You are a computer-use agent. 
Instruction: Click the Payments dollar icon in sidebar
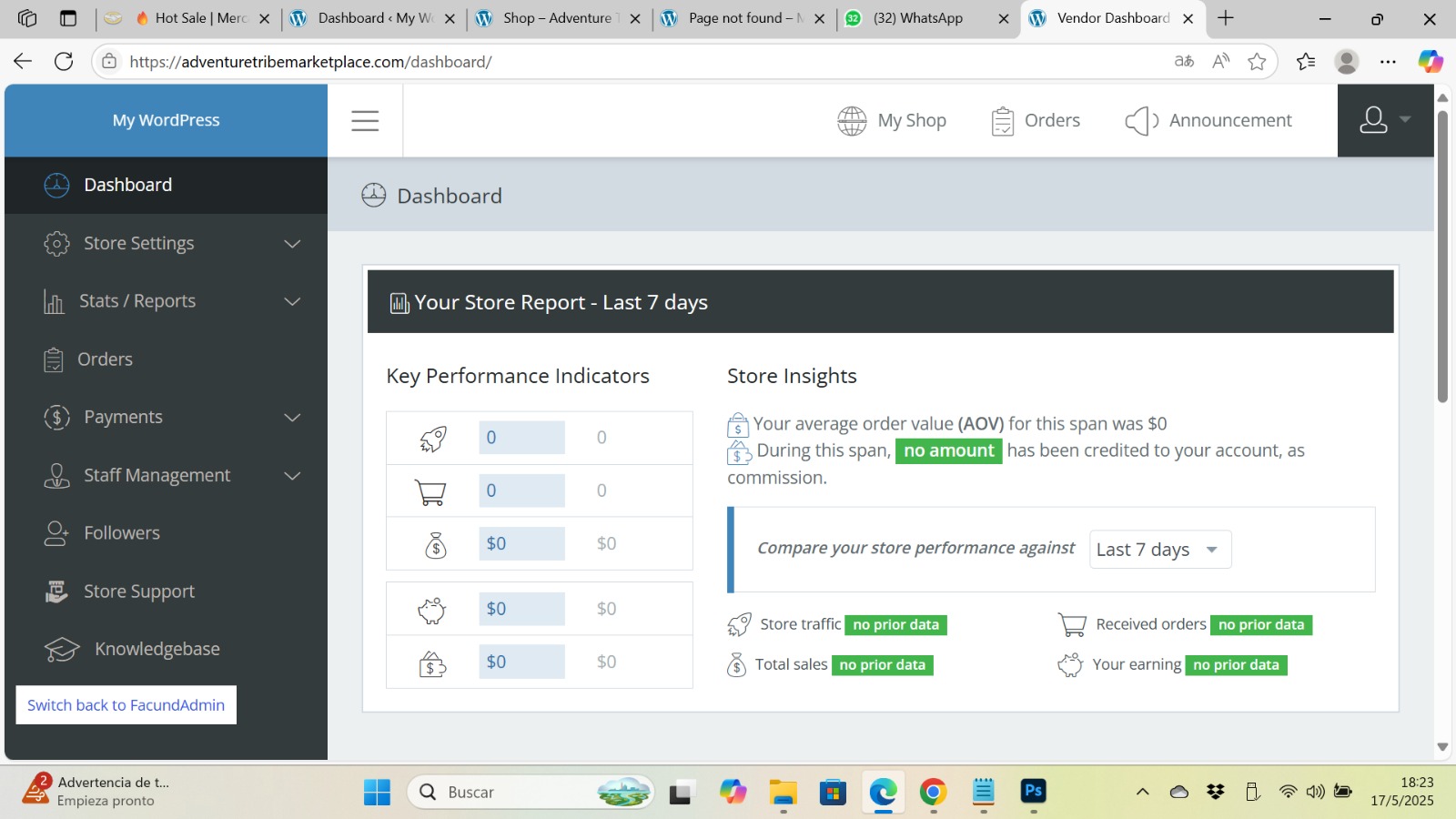pos(56,417)
